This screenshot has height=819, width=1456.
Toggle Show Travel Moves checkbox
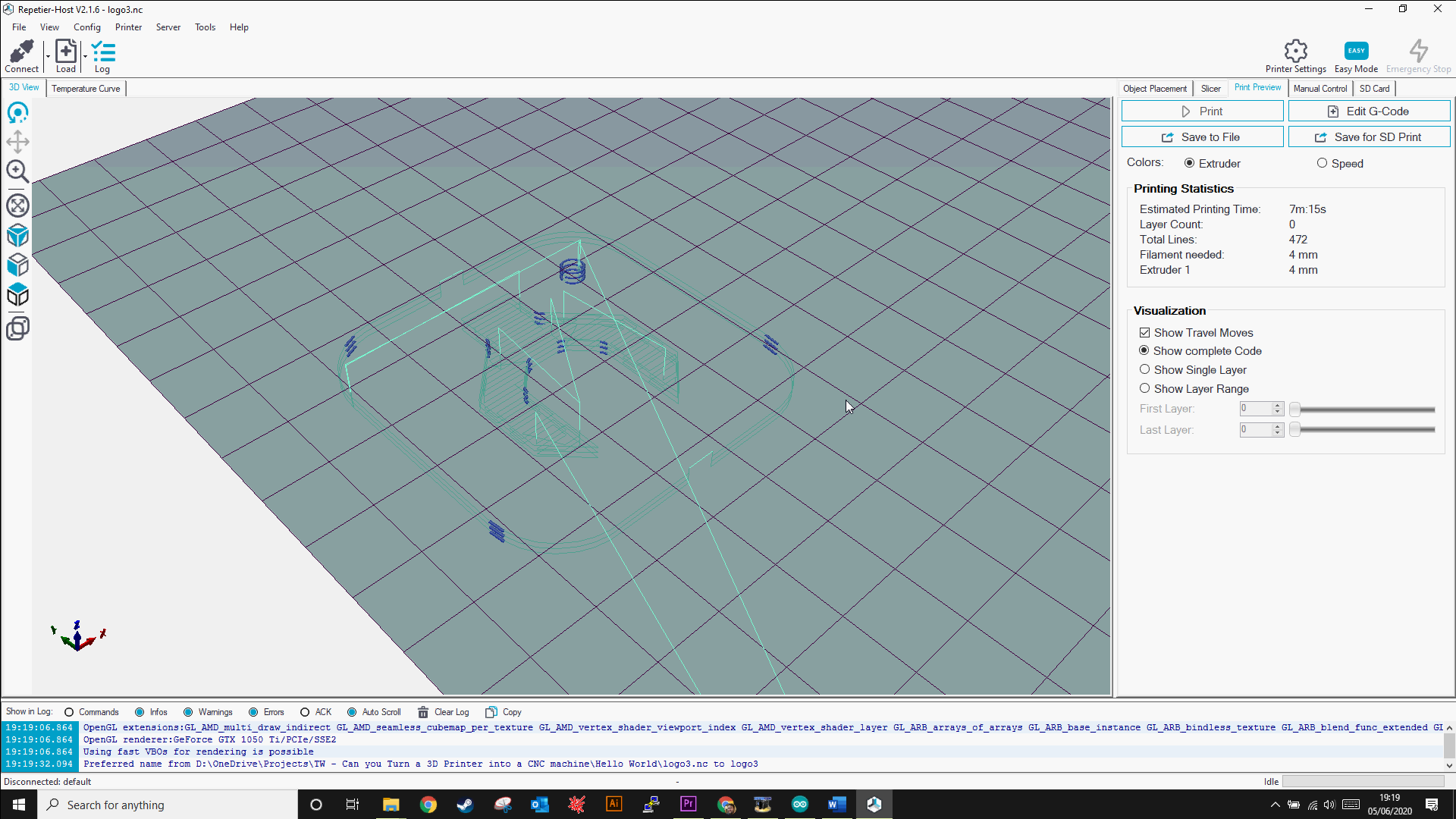click(x=1145, y=332)
